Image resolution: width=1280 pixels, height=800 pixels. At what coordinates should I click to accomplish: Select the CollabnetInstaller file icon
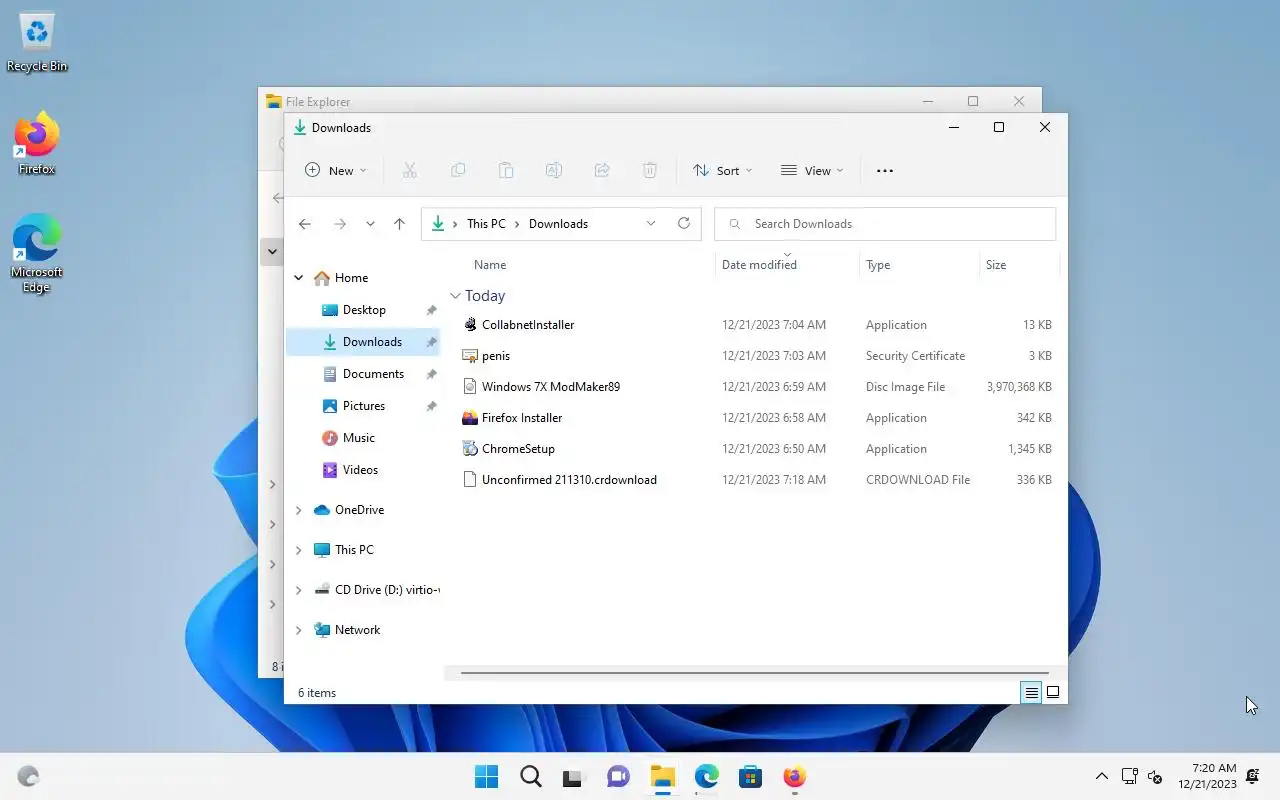[470, 325]
